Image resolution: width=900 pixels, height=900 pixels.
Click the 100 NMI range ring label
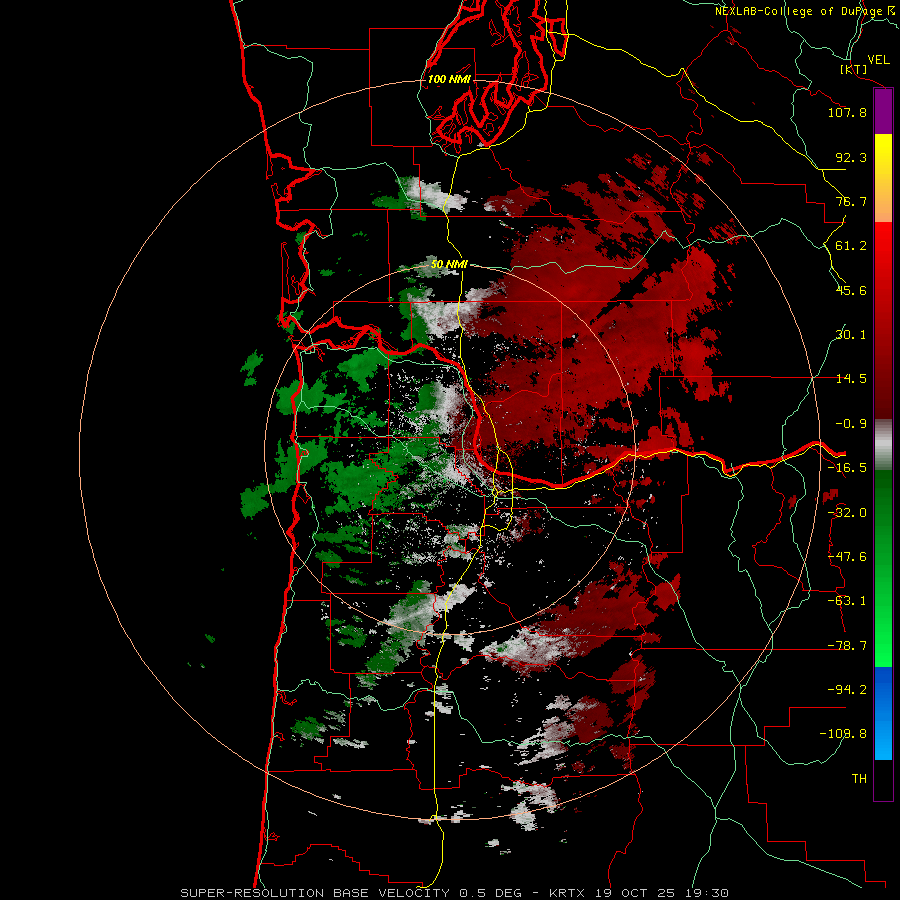[x=449, y=79]
